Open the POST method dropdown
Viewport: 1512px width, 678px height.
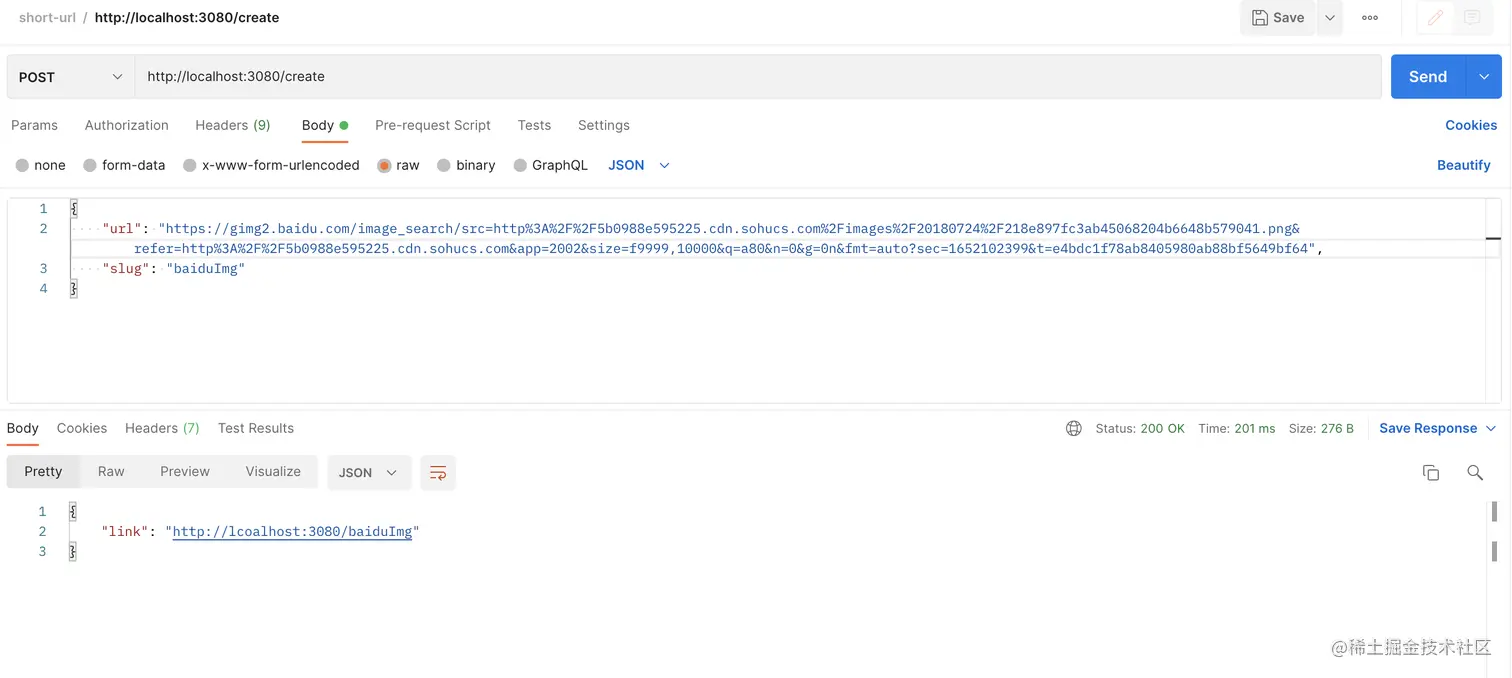pos(70,77)
